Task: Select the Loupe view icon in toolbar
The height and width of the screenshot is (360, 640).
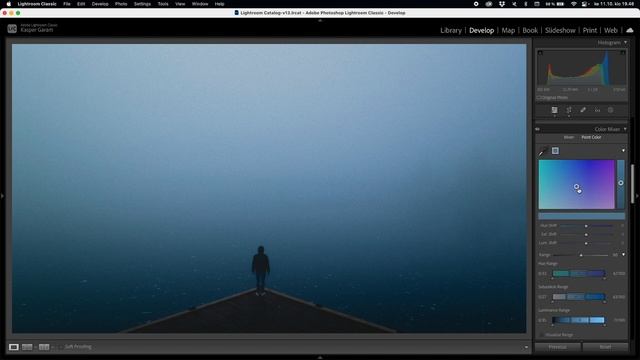Action: pyautogui.click(x=13, y=347)
